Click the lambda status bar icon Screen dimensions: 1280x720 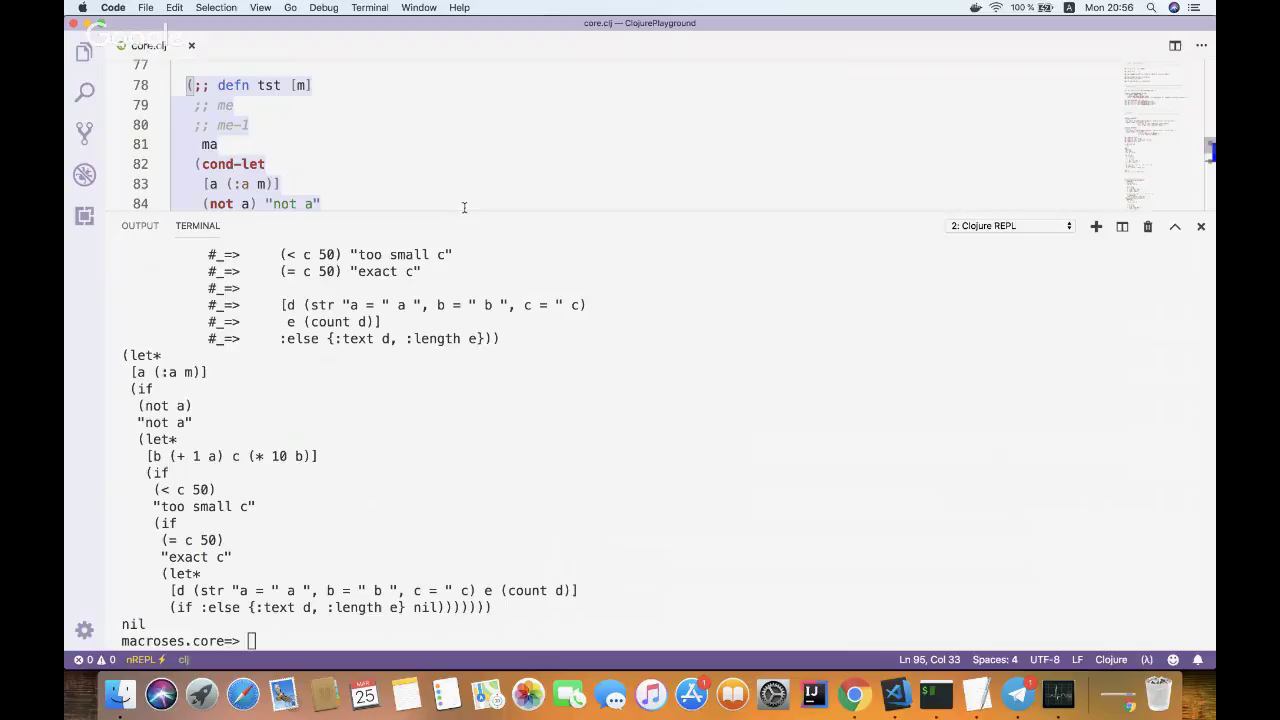click(x=1147, y=660)
